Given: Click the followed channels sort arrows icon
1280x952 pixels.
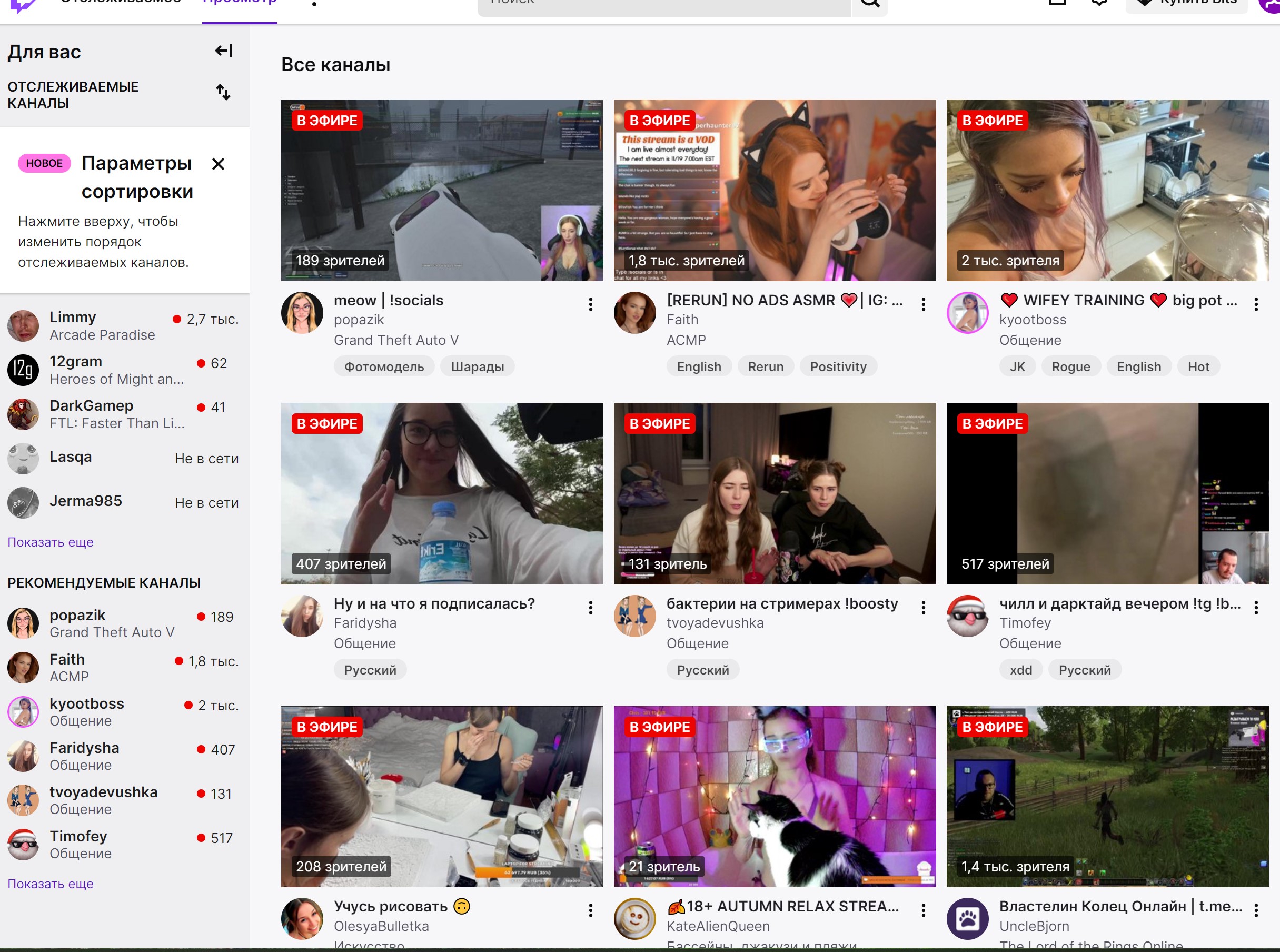Looking at the screenshot, I should coord(223,92).
